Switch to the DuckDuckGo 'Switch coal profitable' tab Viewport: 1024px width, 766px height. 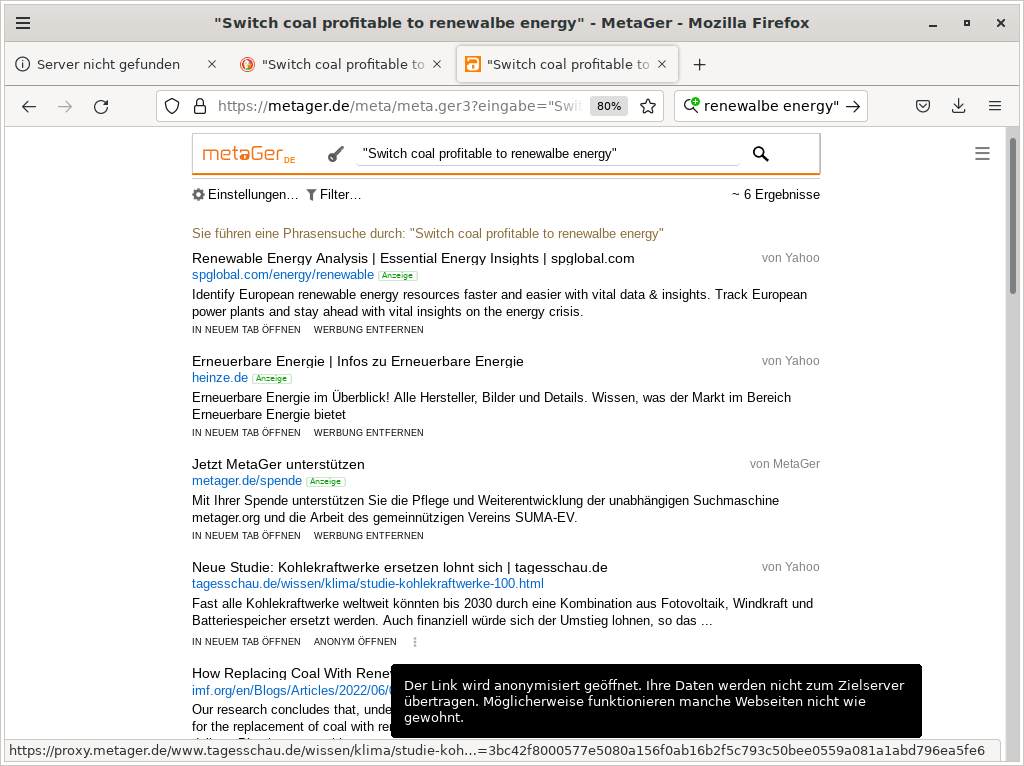click(x=343, y=64)
